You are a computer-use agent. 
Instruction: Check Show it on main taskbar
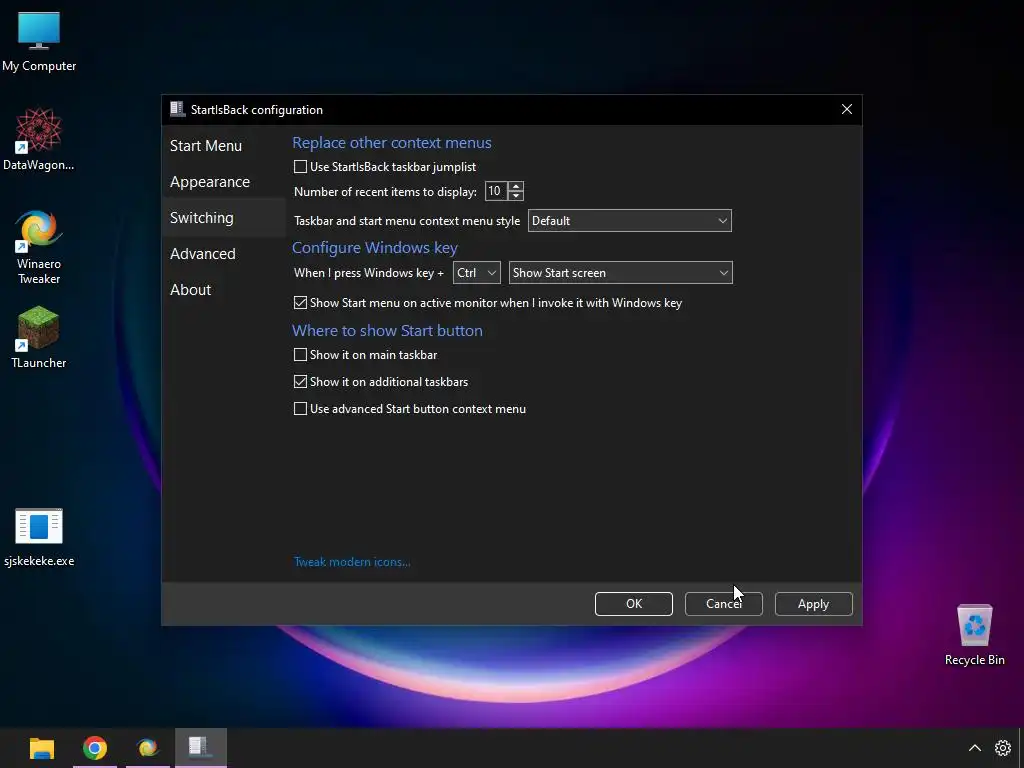point(300,355)
